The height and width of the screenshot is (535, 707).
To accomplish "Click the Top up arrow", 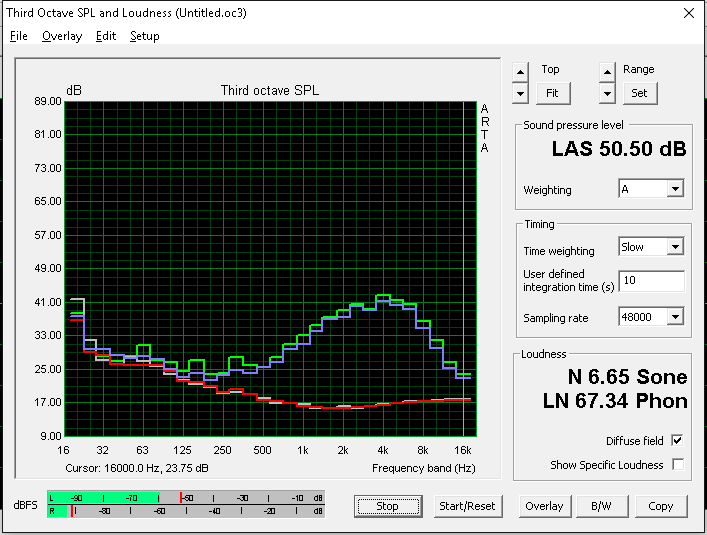I will click(520, 72).
